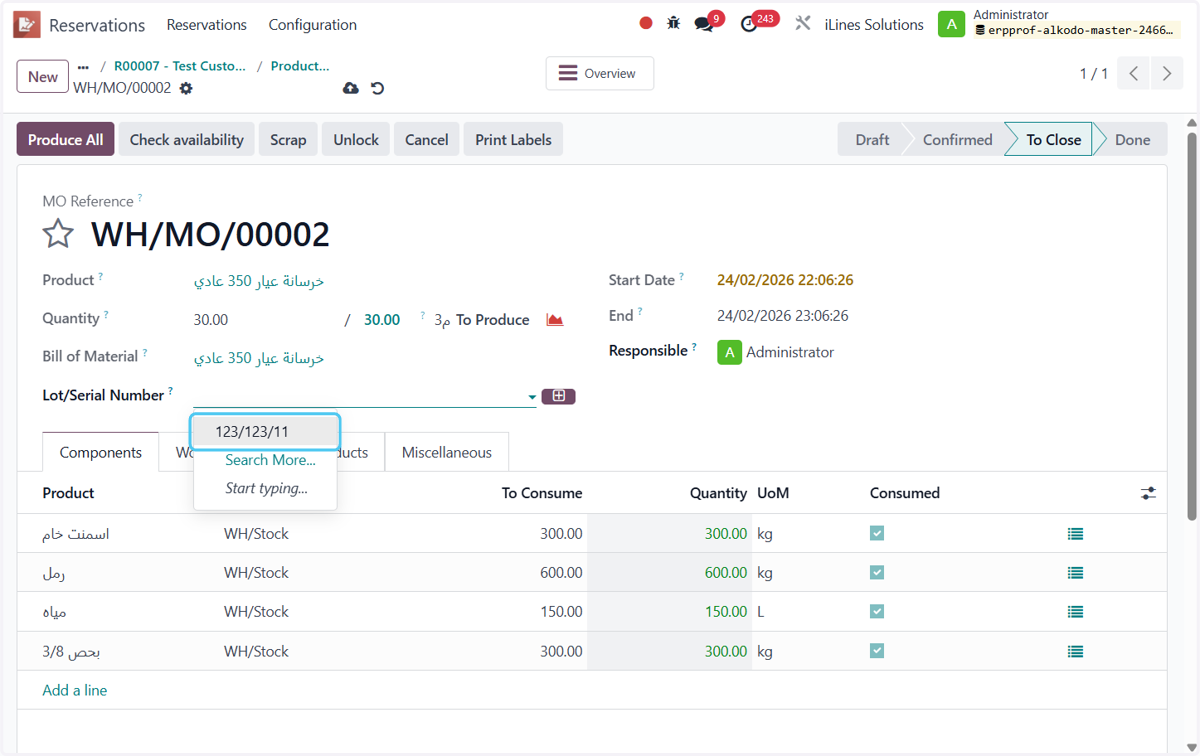1200x756 pixels.
Task: Switch to the Miscellaneous tab
Action: pyautogui.click(x=447, y=452)
